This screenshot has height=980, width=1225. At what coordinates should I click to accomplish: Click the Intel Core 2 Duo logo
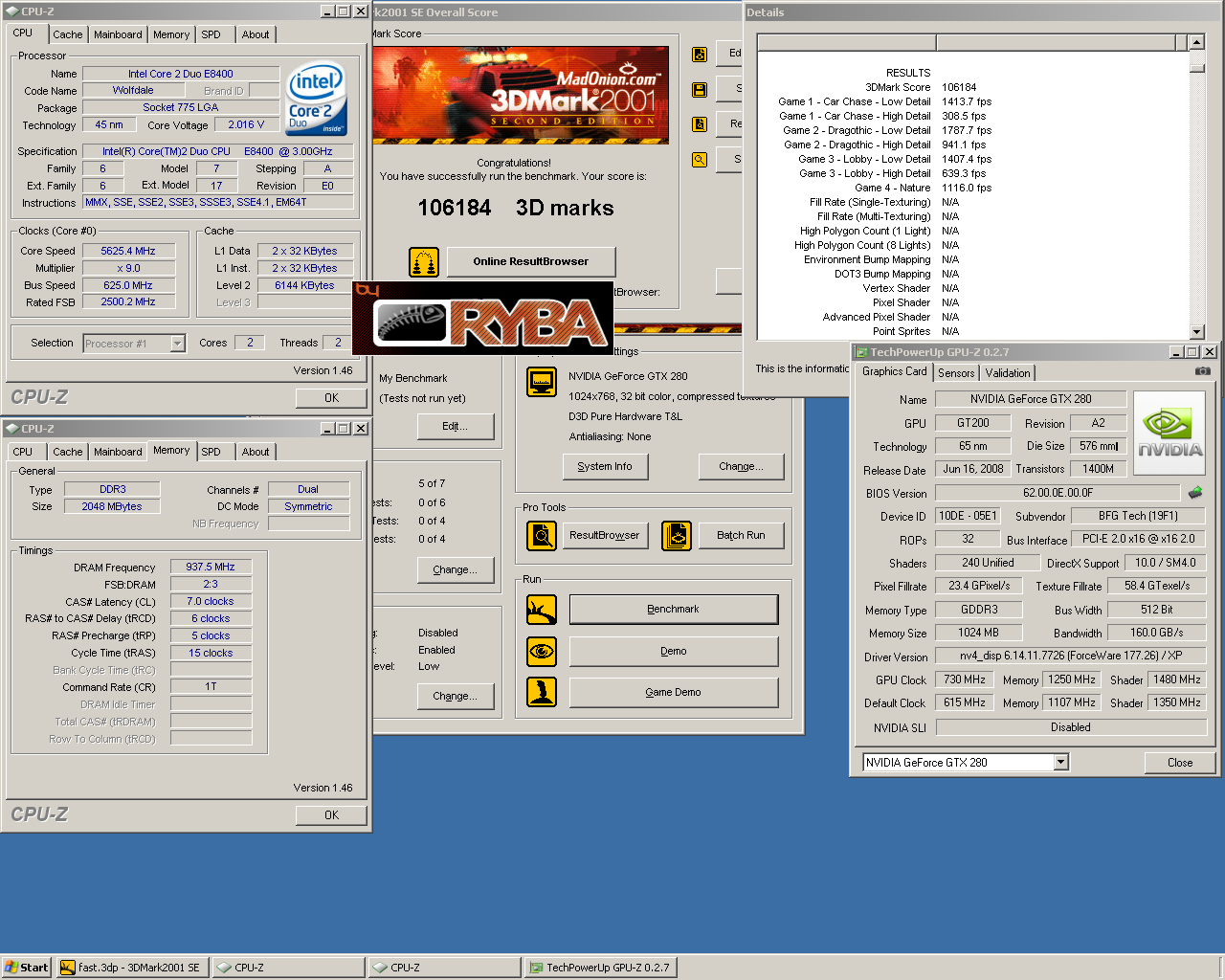point(317,100)
